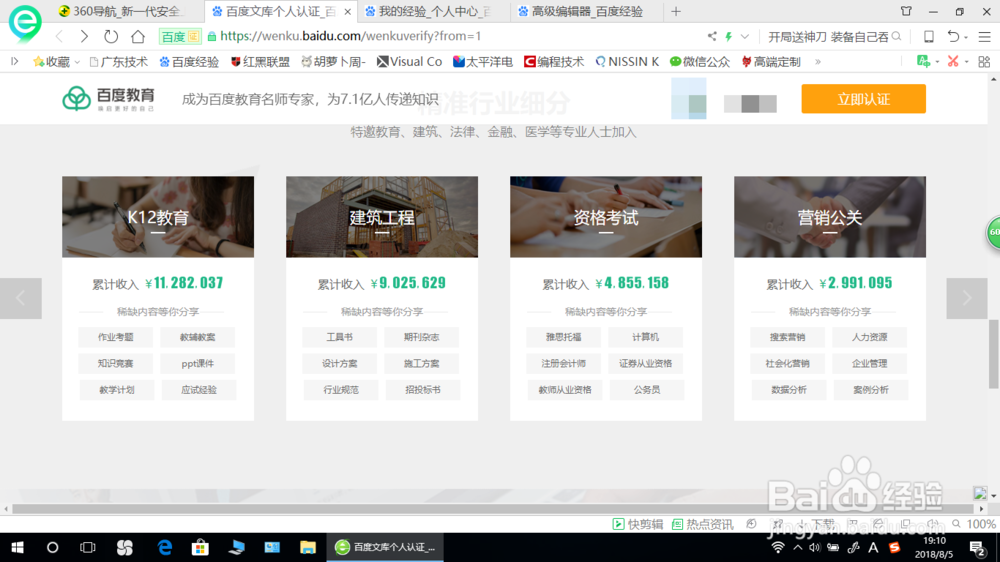1000x562 pixels.
Task: Open the NISSIN K bookmark
Action: [627, 62]
